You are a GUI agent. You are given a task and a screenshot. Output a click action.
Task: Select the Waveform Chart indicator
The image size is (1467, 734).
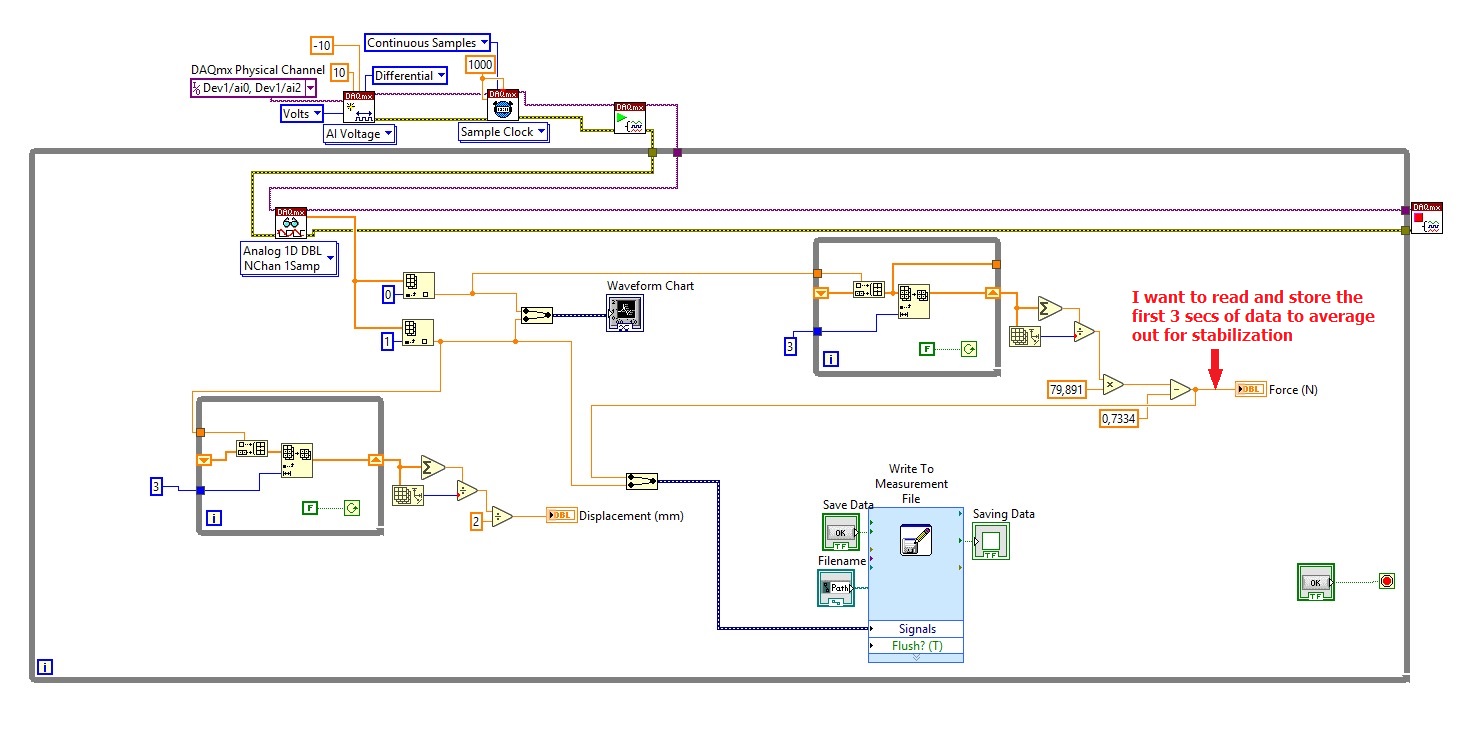pyautogui.click(x=625, y=314)
